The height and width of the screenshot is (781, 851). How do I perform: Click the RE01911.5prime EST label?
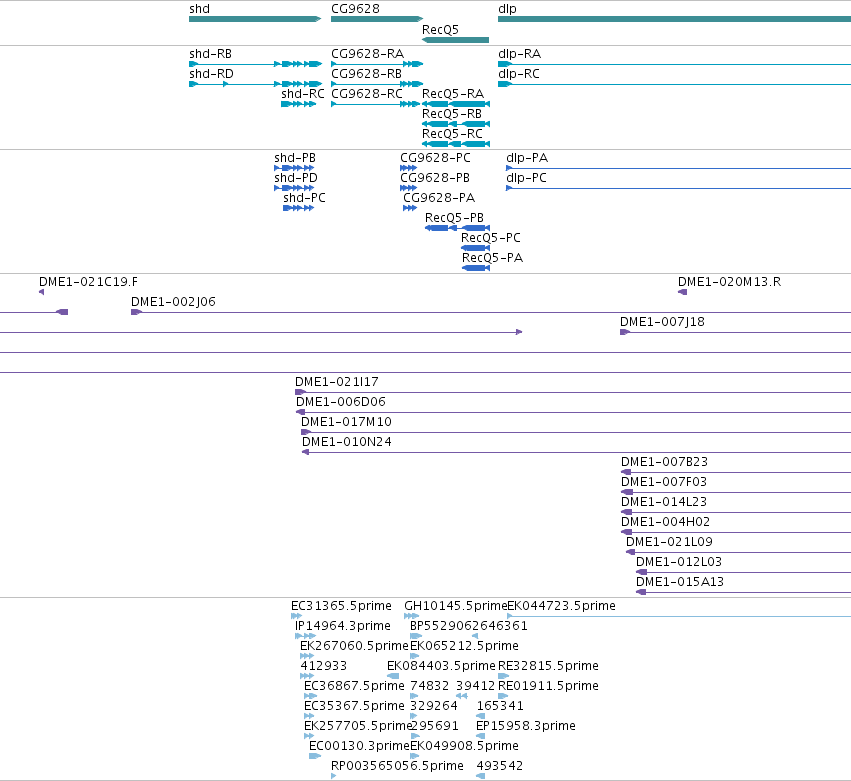click(548, 687)
